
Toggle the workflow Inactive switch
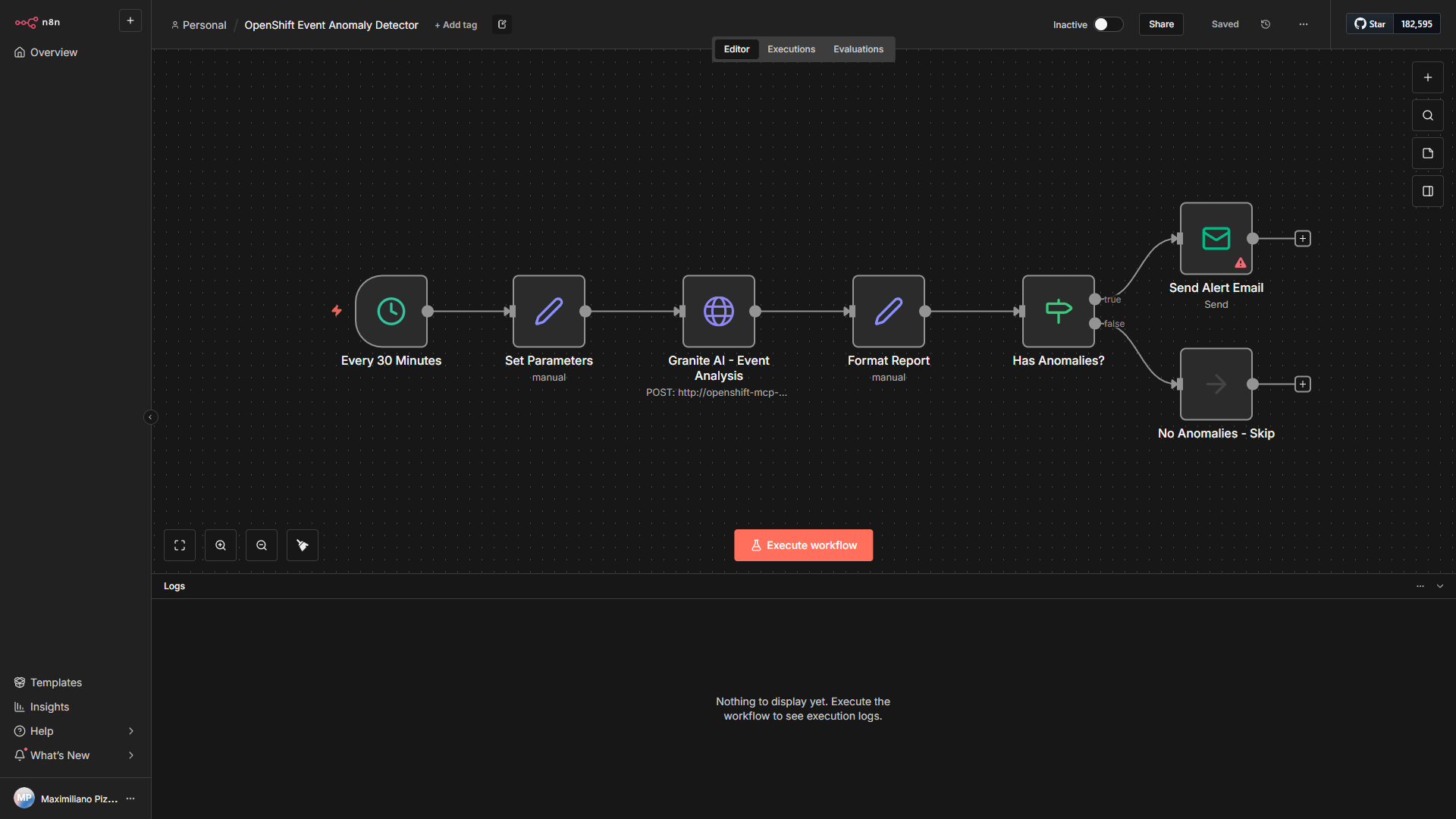(1107, 24)
